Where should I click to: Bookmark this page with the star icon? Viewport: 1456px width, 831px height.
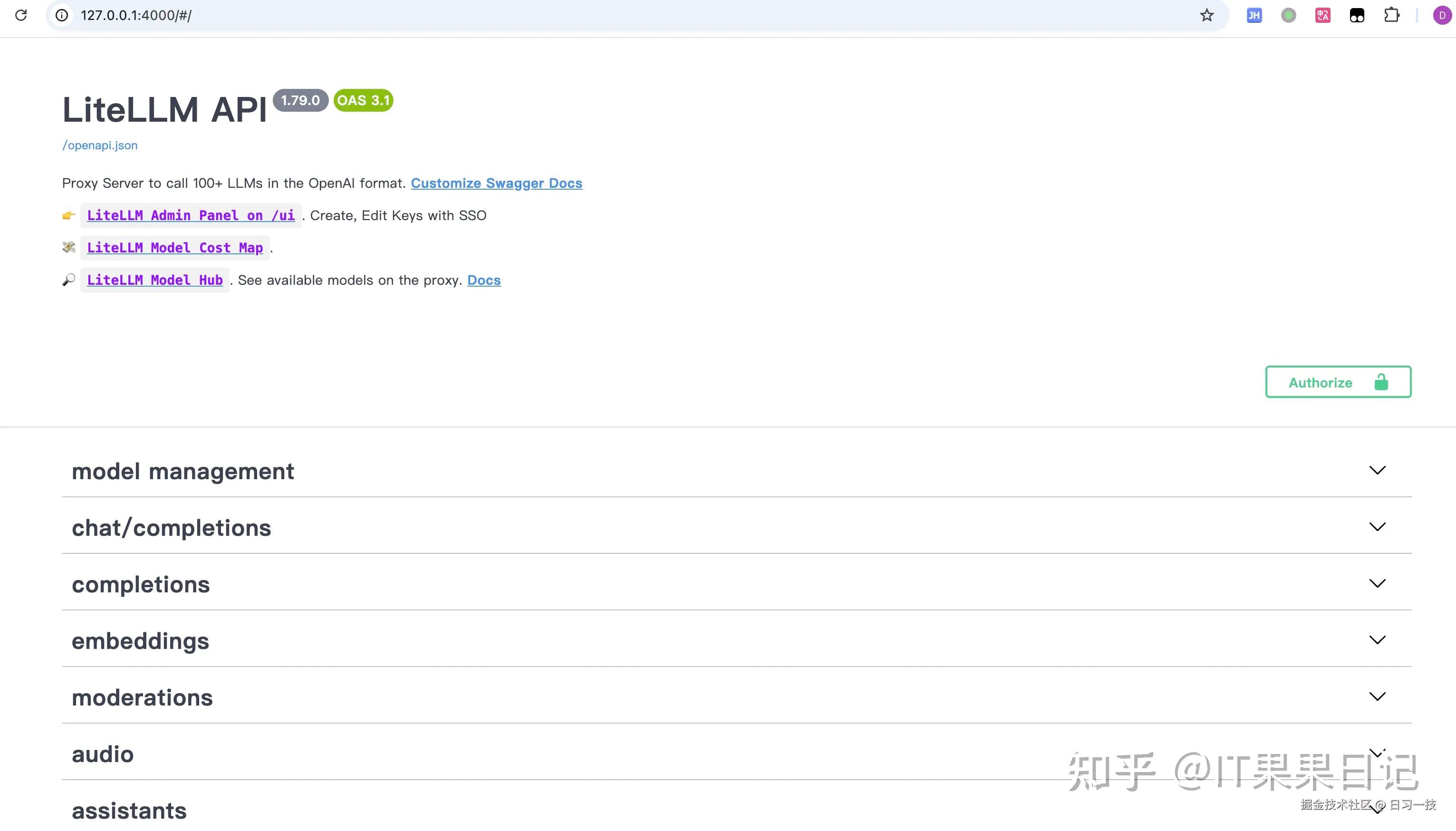pos(1206,15)
